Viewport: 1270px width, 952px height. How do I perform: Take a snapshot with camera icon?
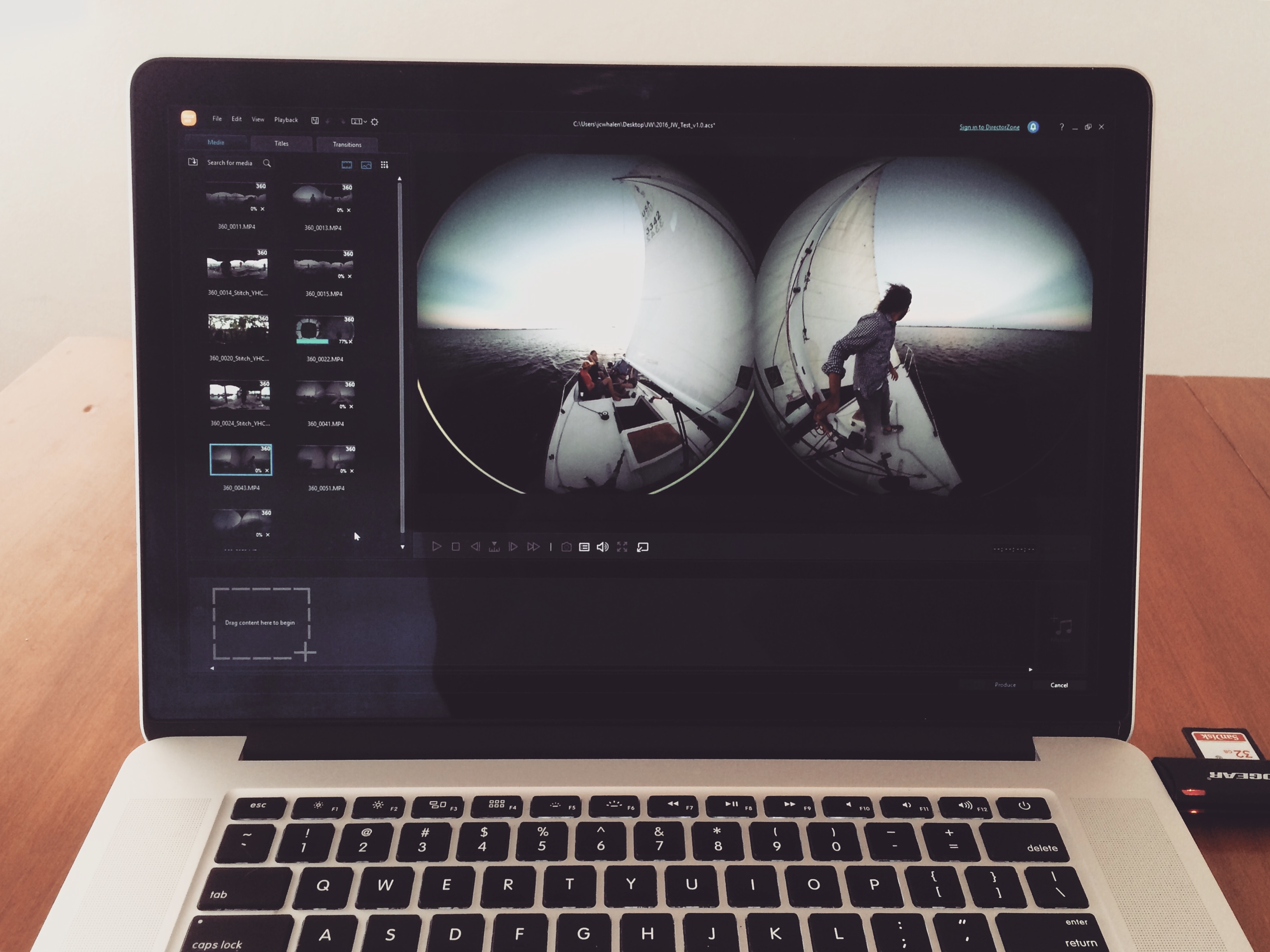coord(566,547)
